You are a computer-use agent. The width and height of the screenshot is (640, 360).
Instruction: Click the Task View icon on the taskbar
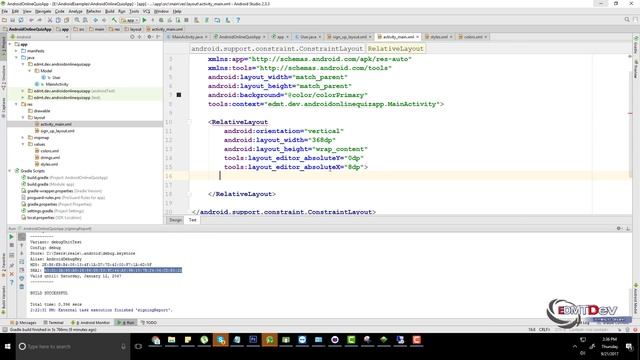pos(138,347)
